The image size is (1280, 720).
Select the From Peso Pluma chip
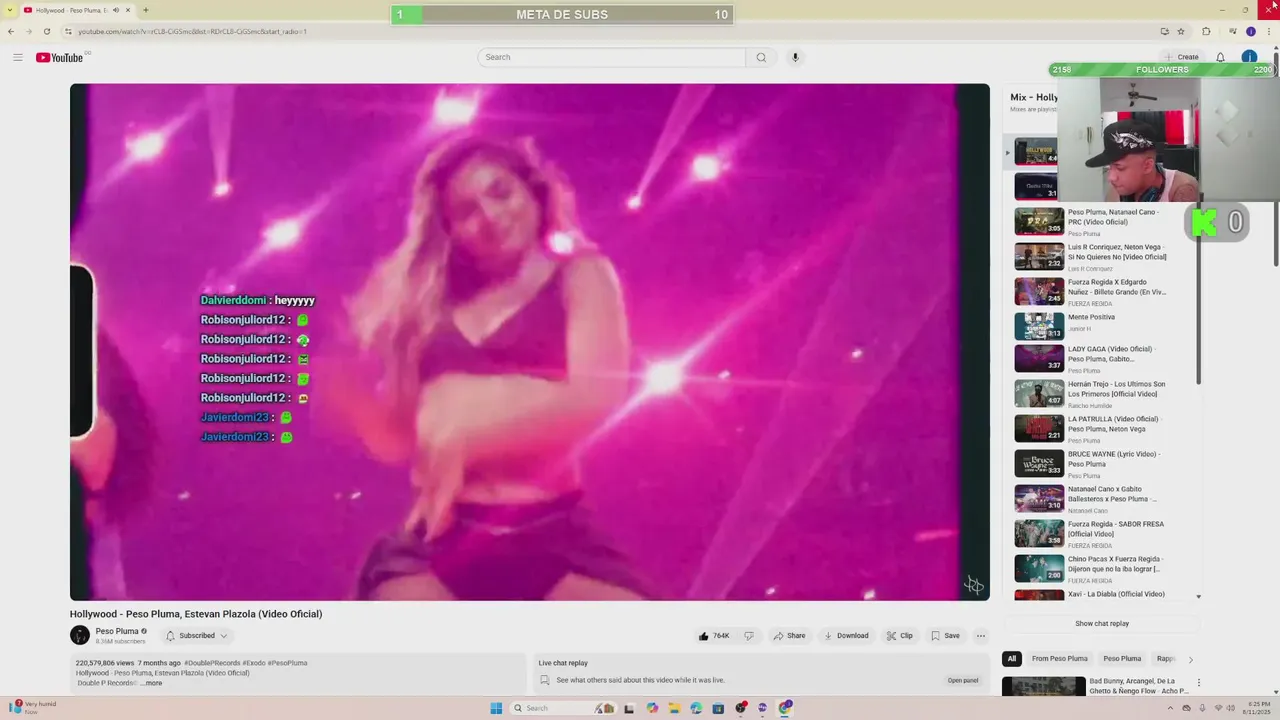point(1059,659)
